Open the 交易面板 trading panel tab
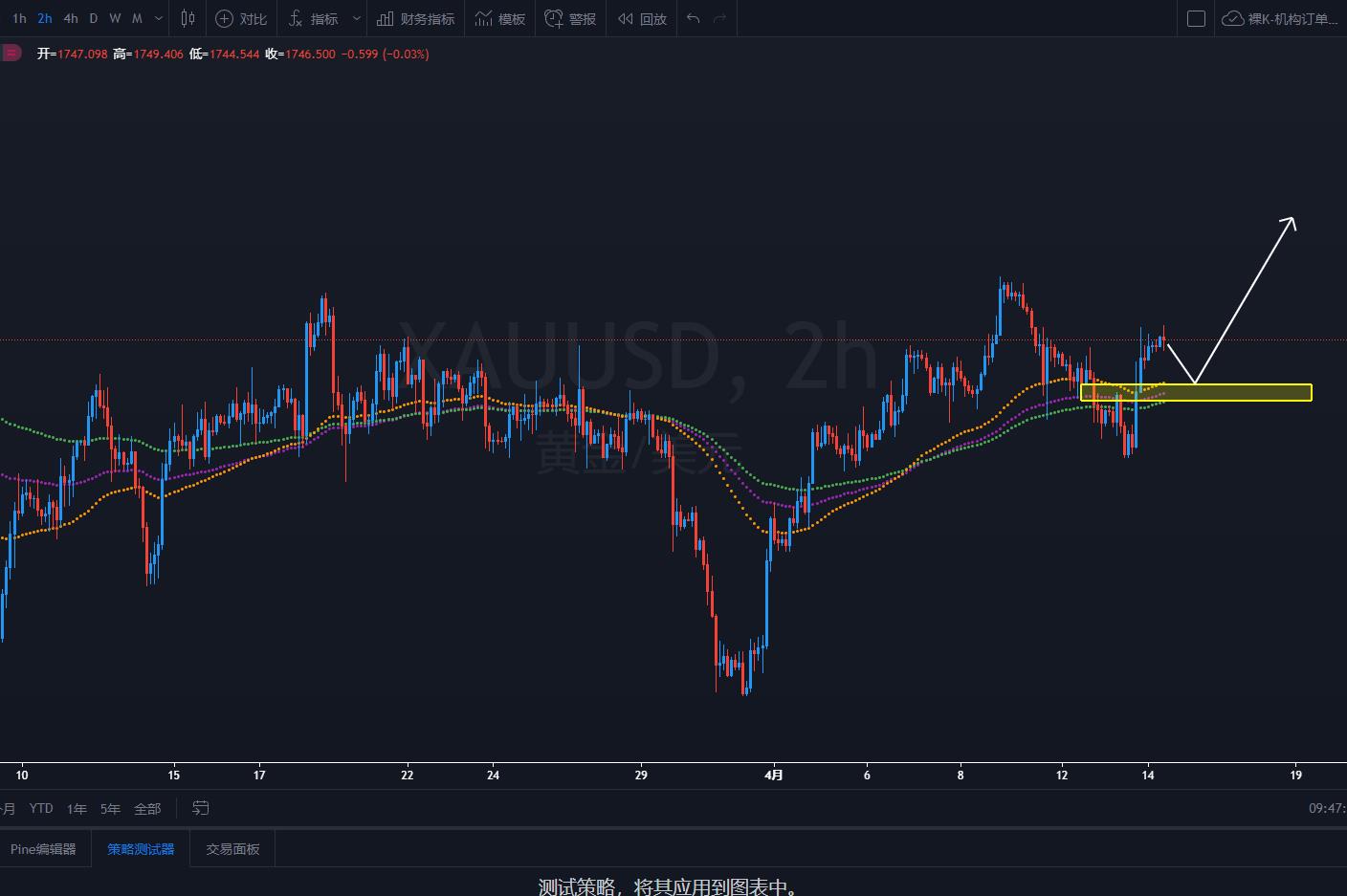Viewport: 1347px width, 896px height. point(232,848)
